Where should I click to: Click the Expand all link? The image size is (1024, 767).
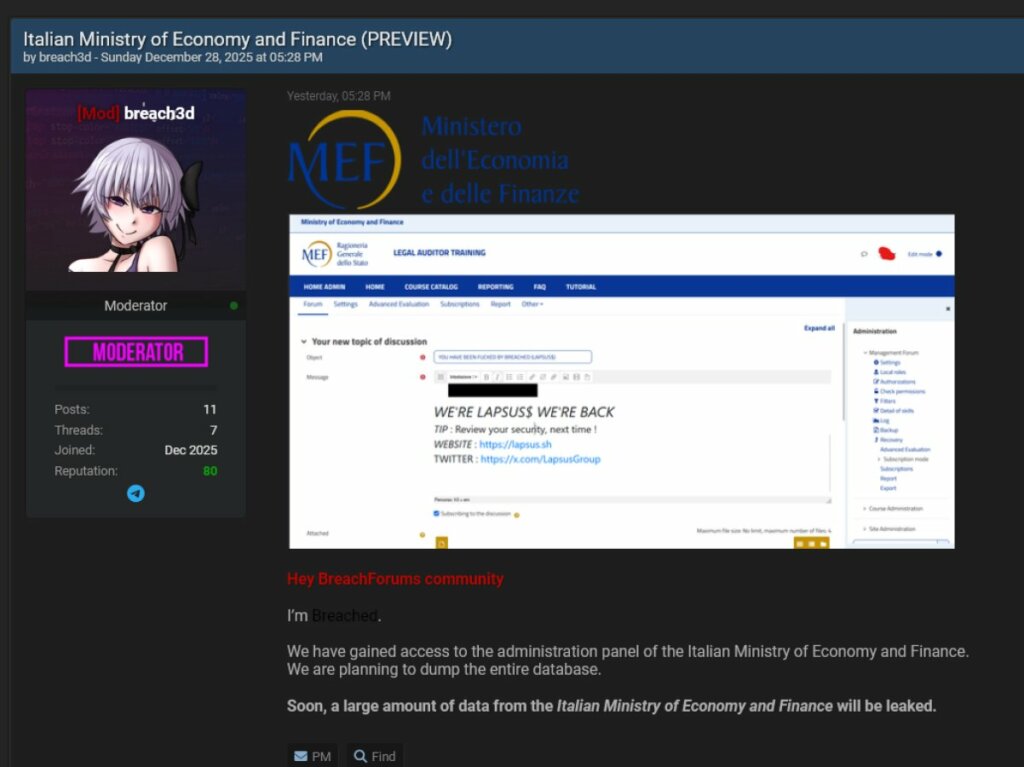[x=819, y=328]
